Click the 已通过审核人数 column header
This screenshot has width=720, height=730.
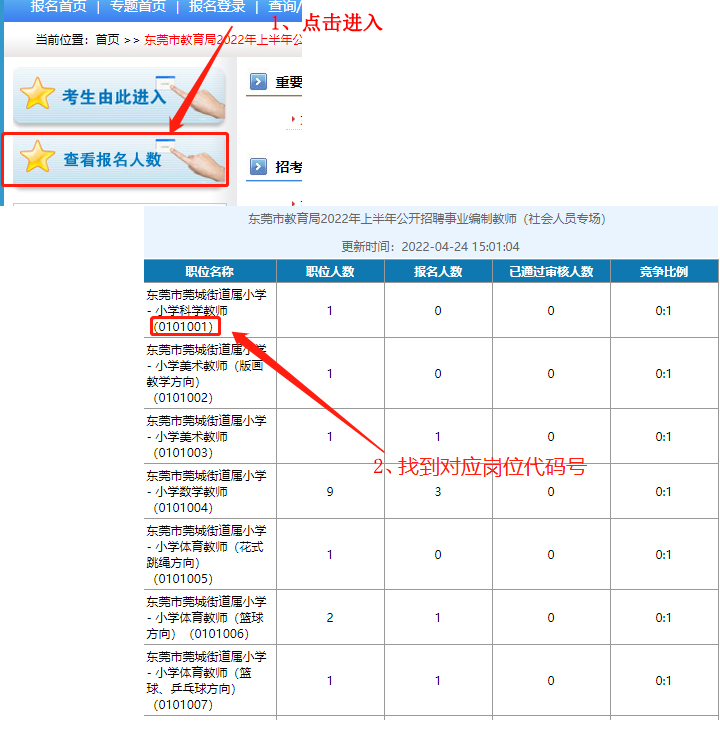551,271
